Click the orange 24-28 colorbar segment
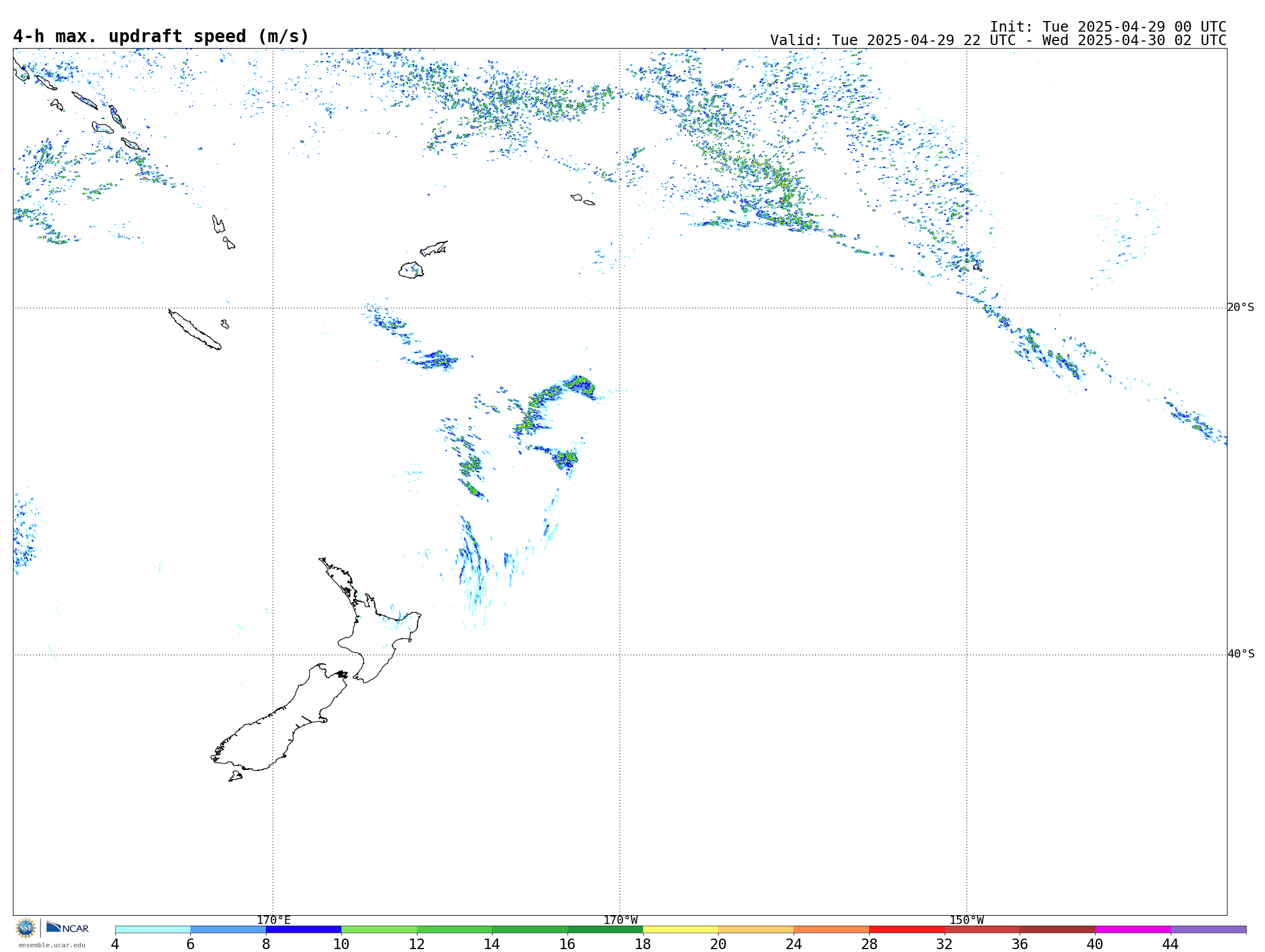Viewport: 1265px width, 952px height. point(832,930)
